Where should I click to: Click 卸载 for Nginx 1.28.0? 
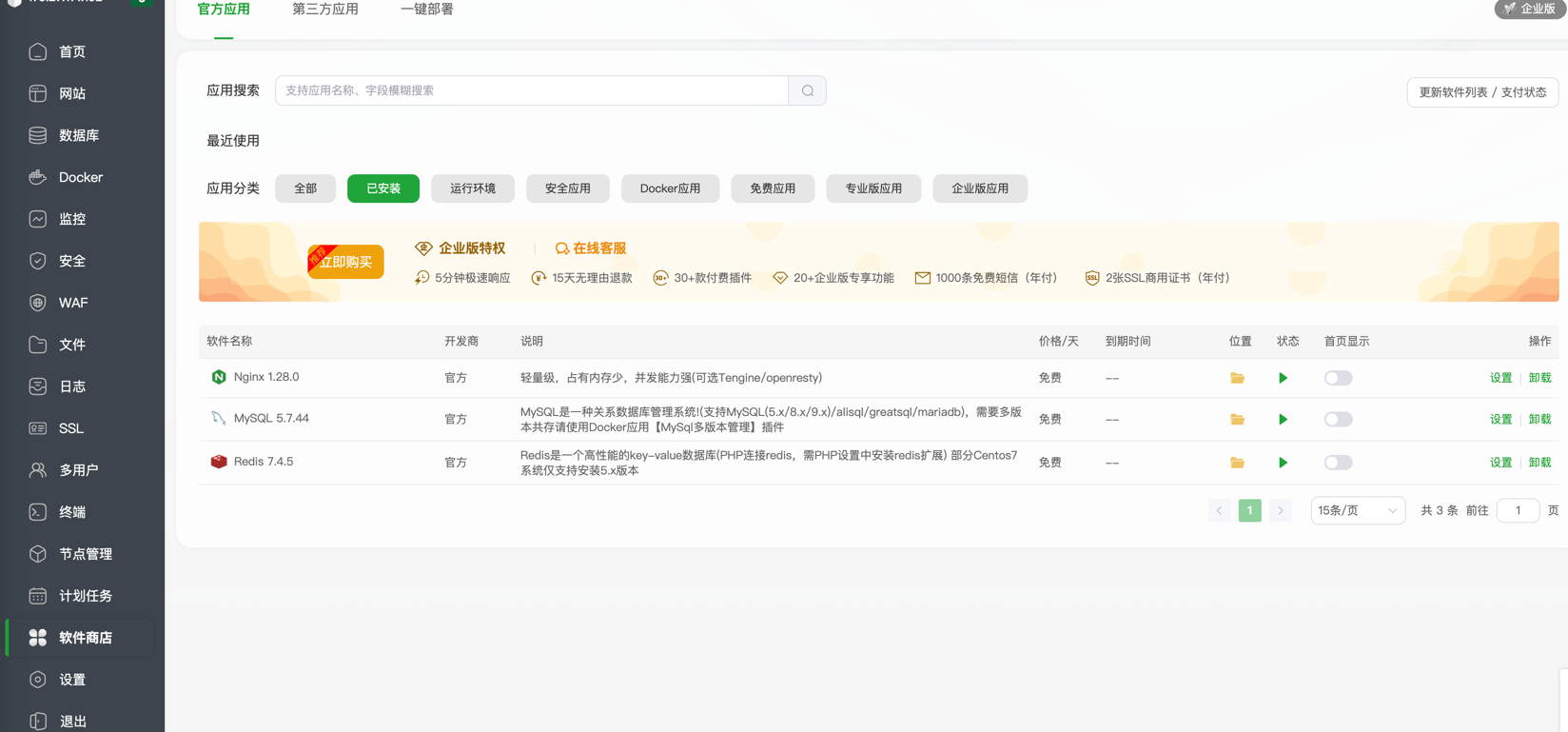click(1539, 378)
